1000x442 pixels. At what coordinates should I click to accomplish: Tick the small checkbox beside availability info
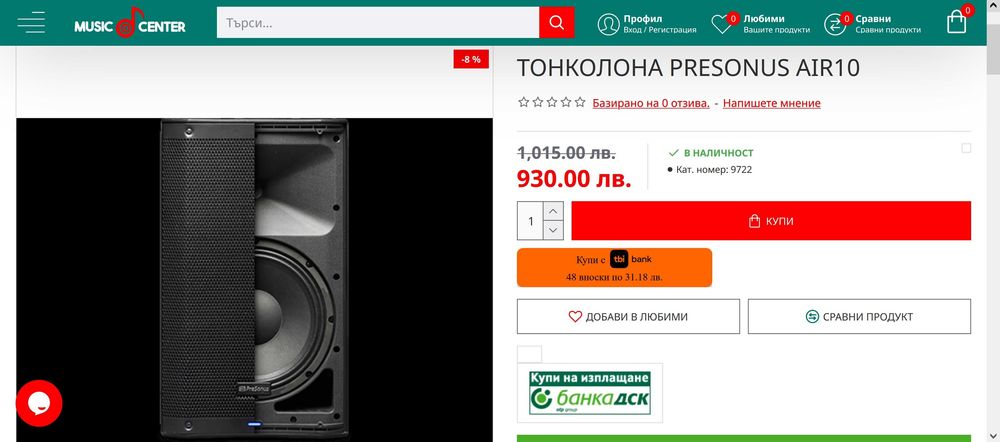coord(966,148)
